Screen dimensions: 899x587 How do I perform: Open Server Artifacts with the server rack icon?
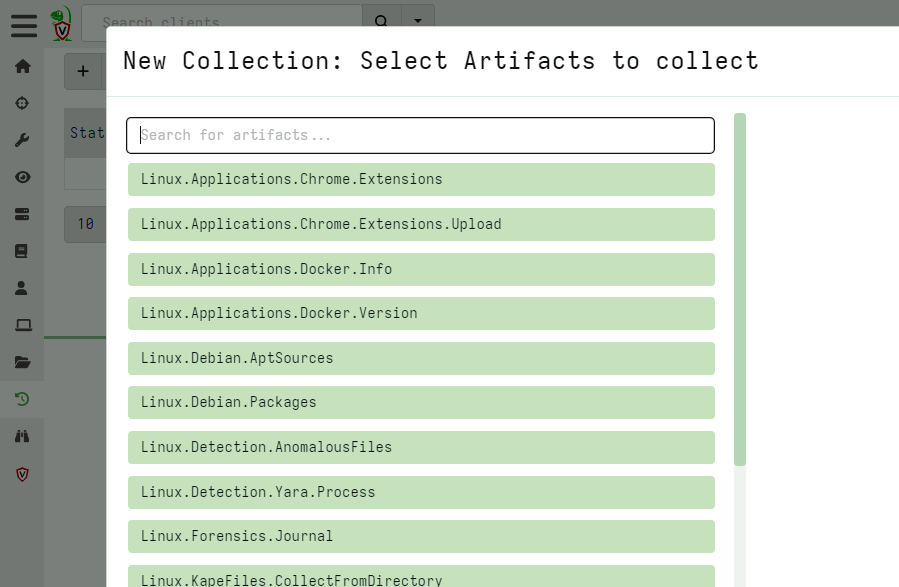(22, 213)
